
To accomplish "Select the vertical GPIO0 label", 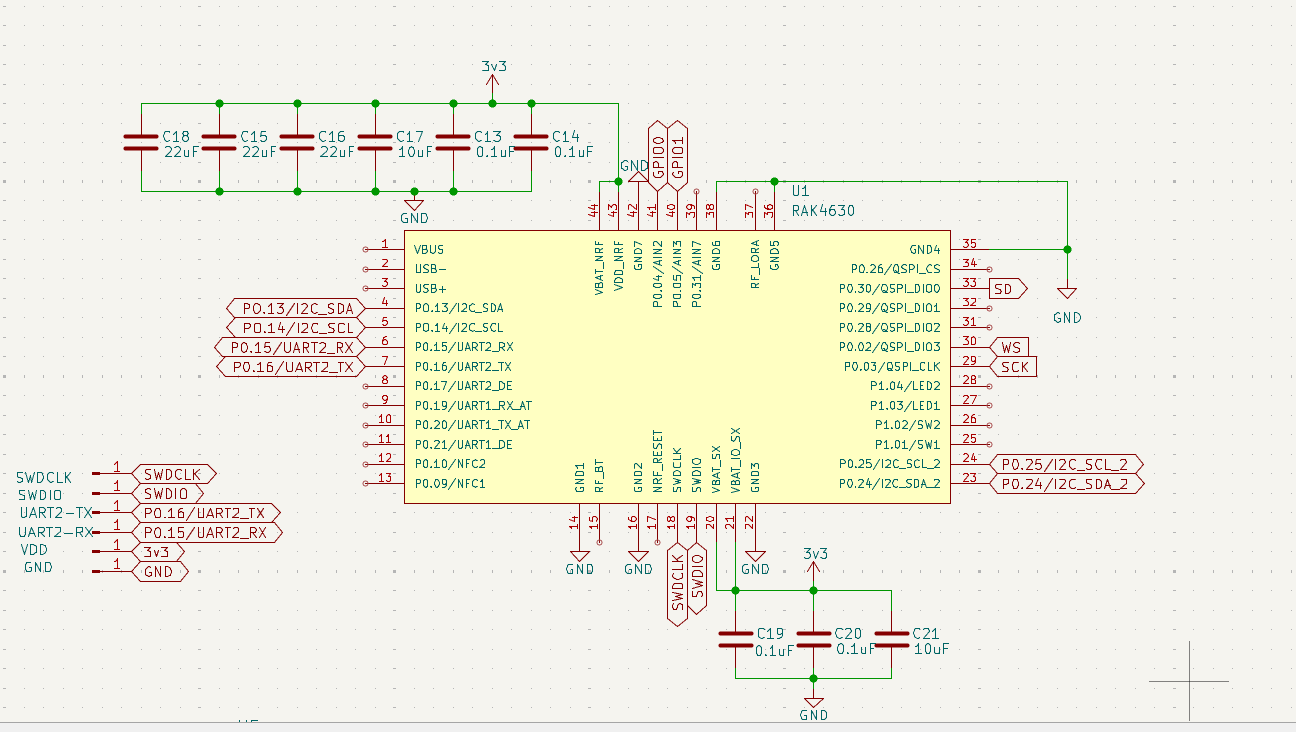I will pyautogui.click(x=657, y=153).
